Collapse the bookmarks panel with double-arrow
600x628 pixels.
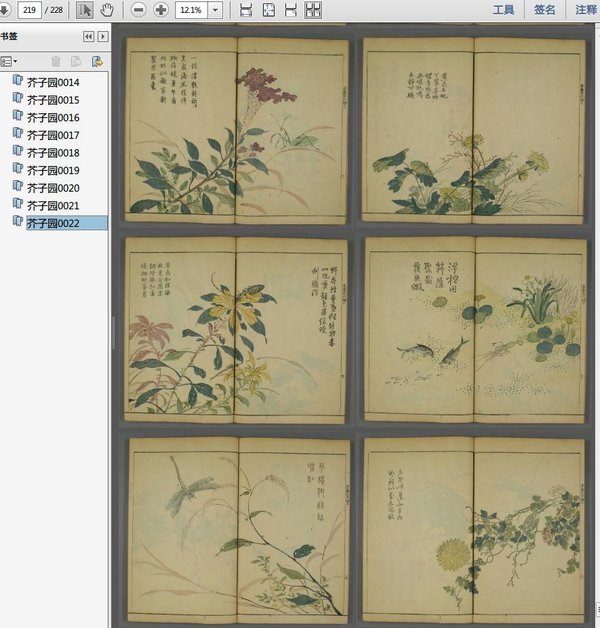pyautogui.click(x=88, y=36)
